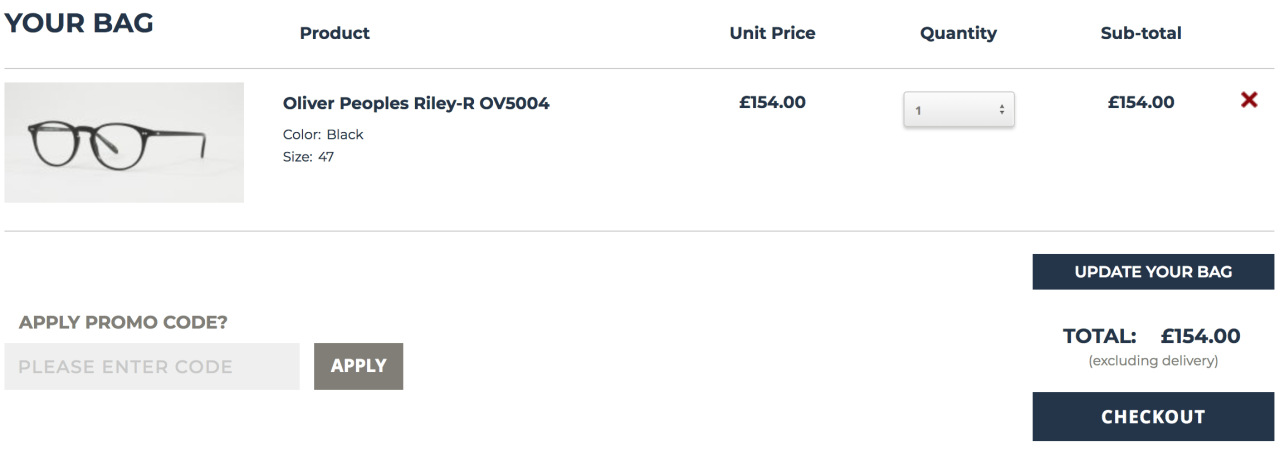Click the Apply Promo Code? label
This screenshot has width=1280, height=450.
click(x=123, y=322)
